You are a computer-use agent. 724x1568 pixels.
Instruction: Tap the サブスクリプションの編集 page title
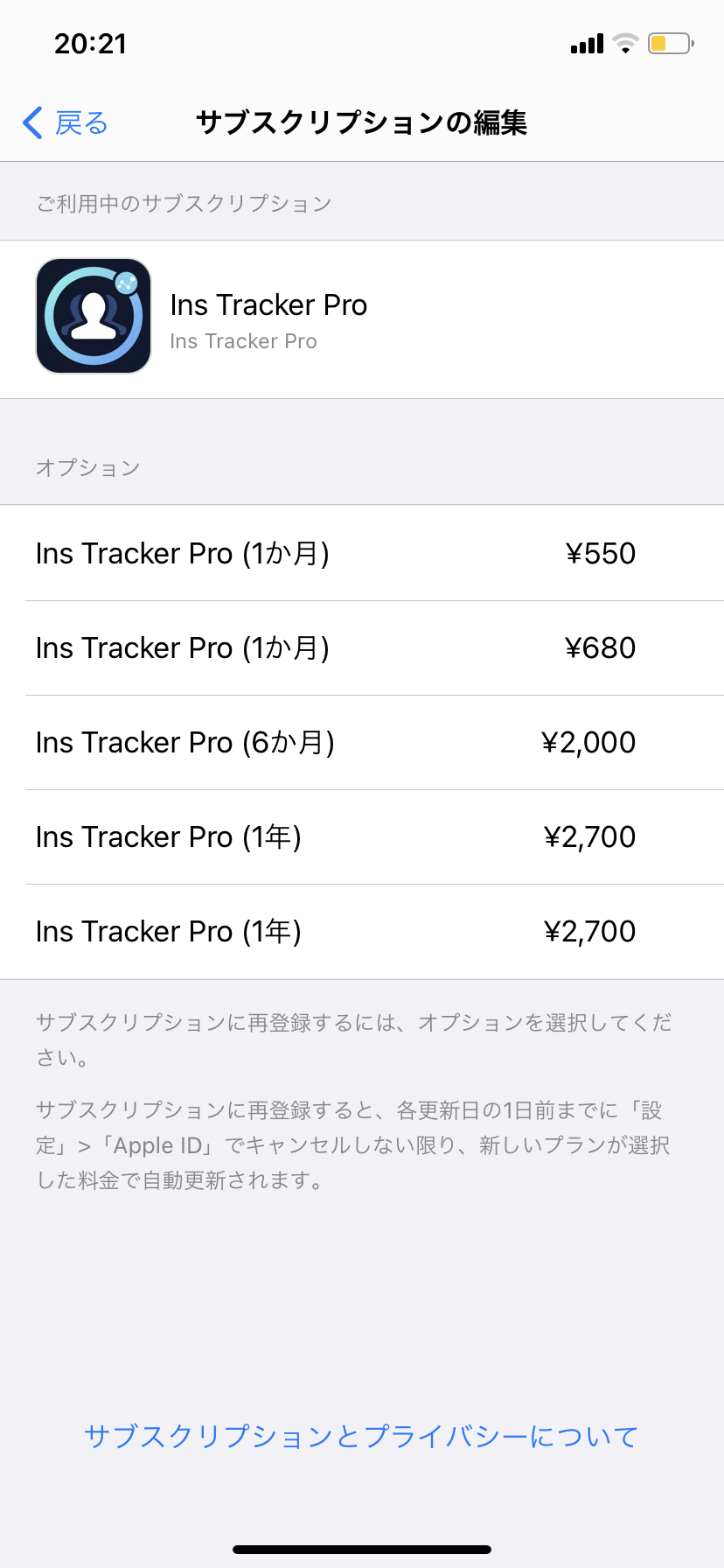point(361,122)
